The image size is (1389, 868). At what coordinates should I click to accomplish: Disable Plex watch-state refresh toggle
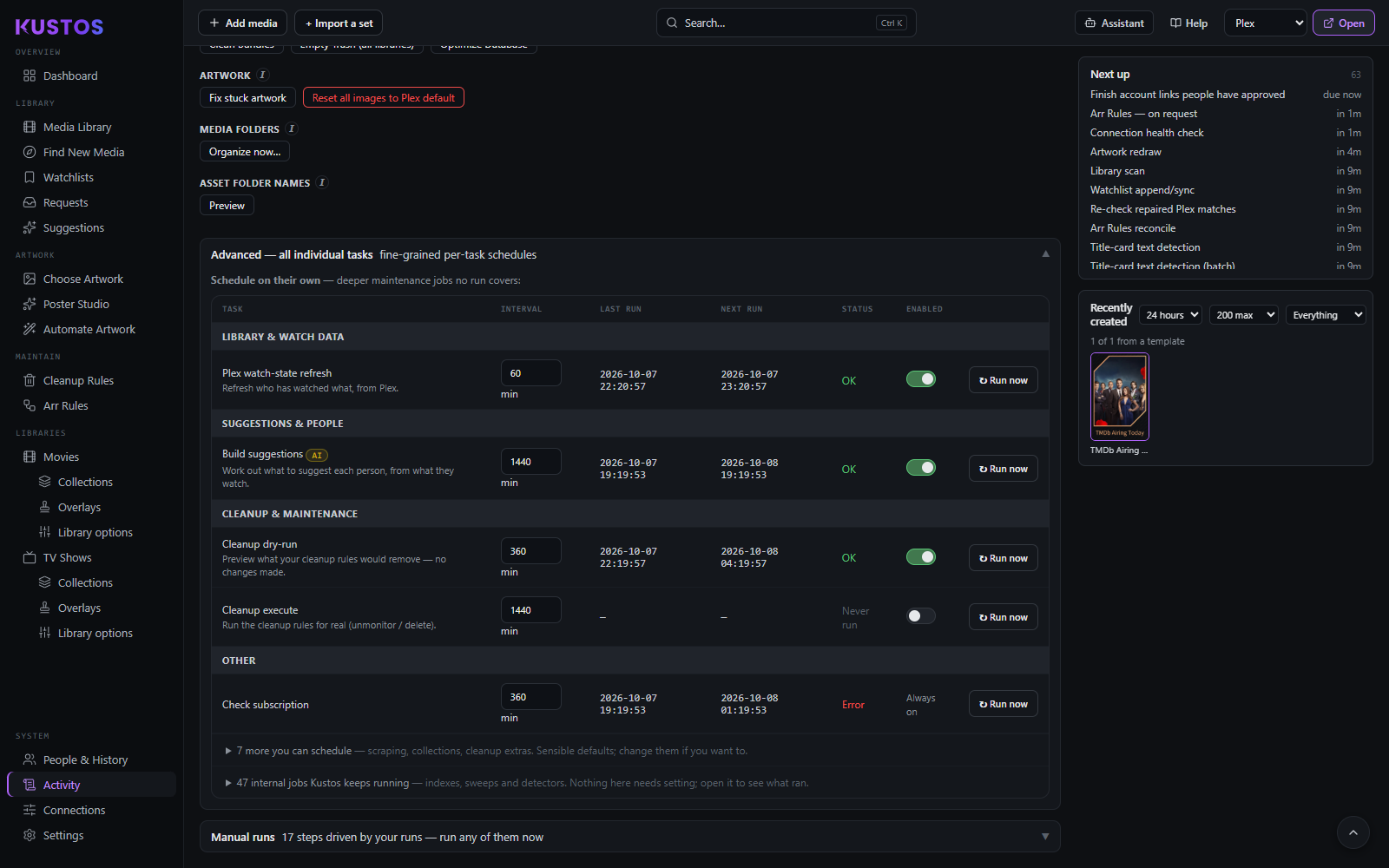(x=921, y=379)
